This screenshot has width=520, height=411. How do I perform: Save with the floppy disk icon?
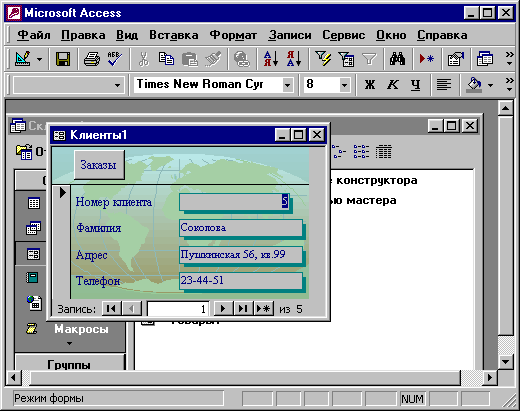pos(63,59)
